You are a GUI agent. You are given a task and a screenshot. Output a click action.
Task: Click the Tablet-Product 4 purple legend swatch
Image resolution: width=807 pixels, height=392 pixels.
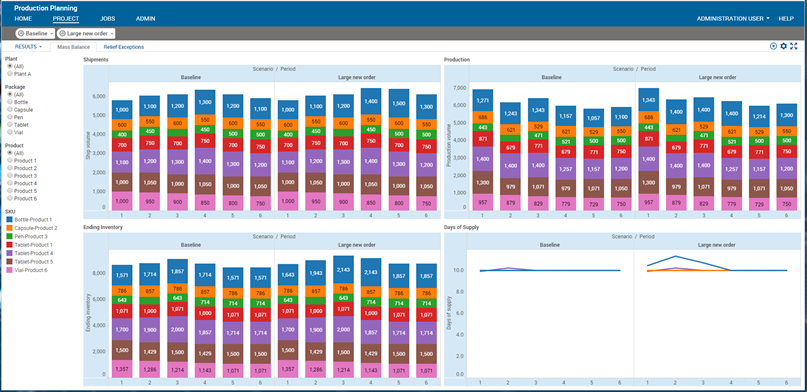[x=9, y=254]
